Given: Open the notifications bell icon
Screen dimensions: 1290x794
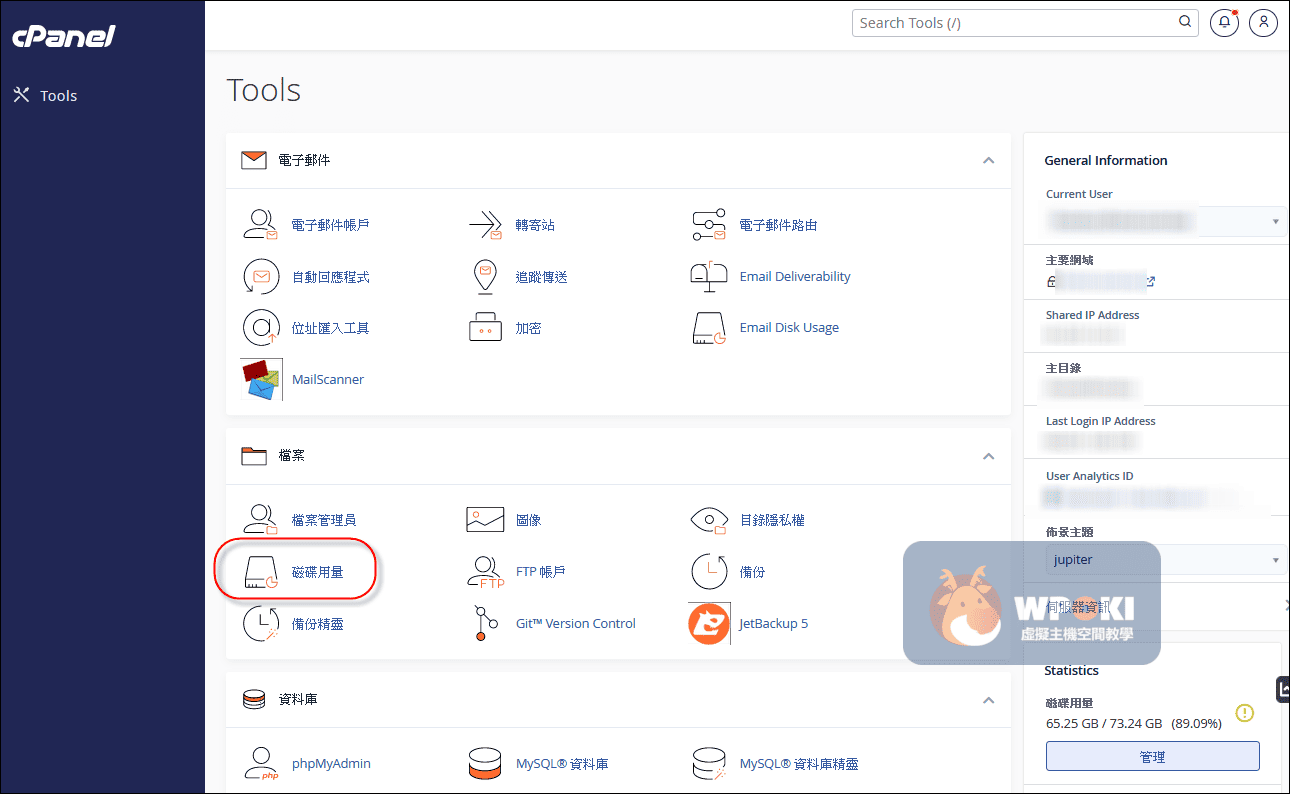Looking at the screenshot, I should pos(1224,23).
